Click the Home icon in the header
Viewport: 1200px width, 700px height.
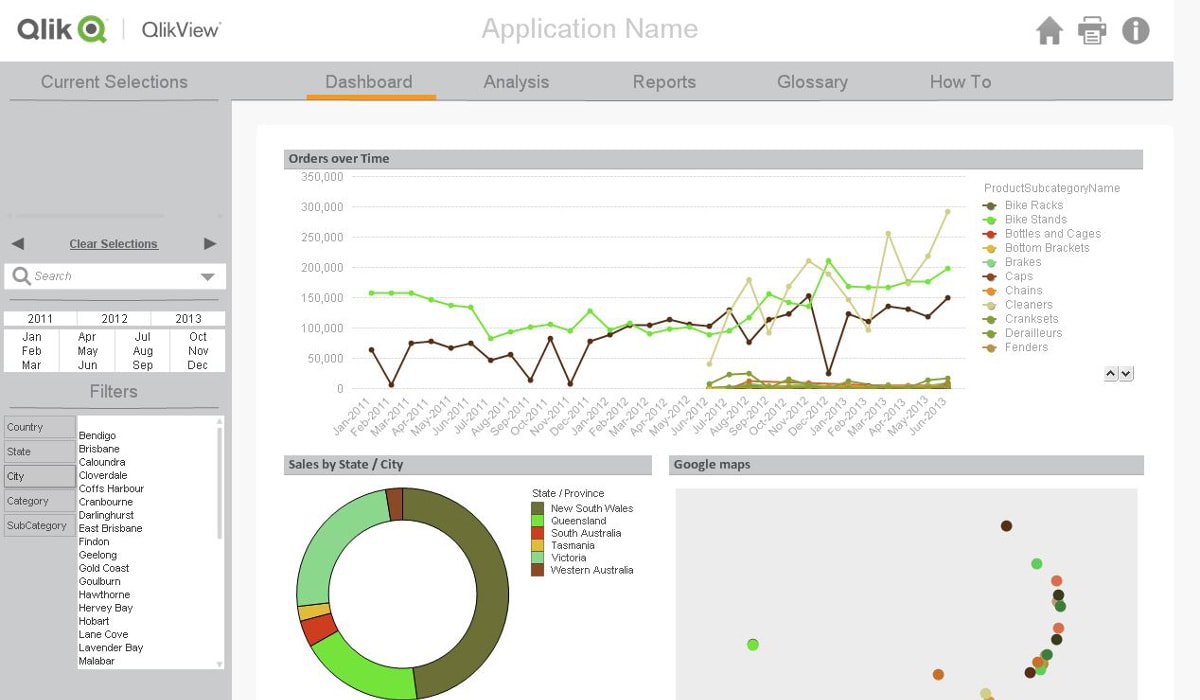(x=1048, y=31)
